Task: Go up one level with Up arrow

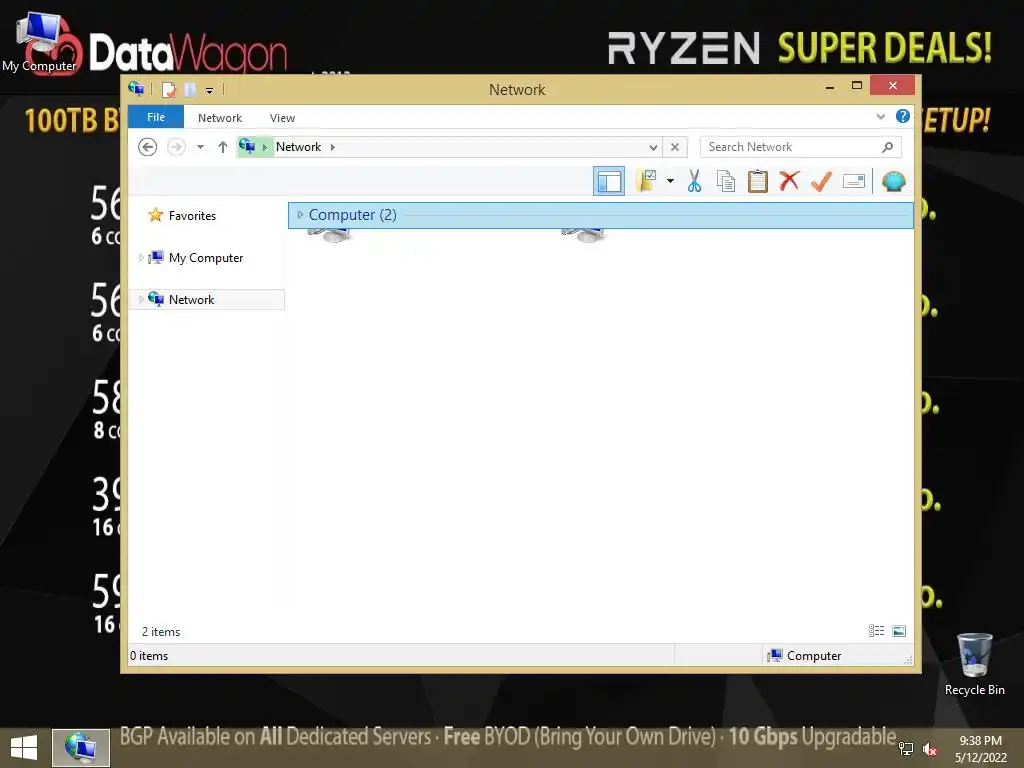Action: pyautogui.click(x=223, y=147)
